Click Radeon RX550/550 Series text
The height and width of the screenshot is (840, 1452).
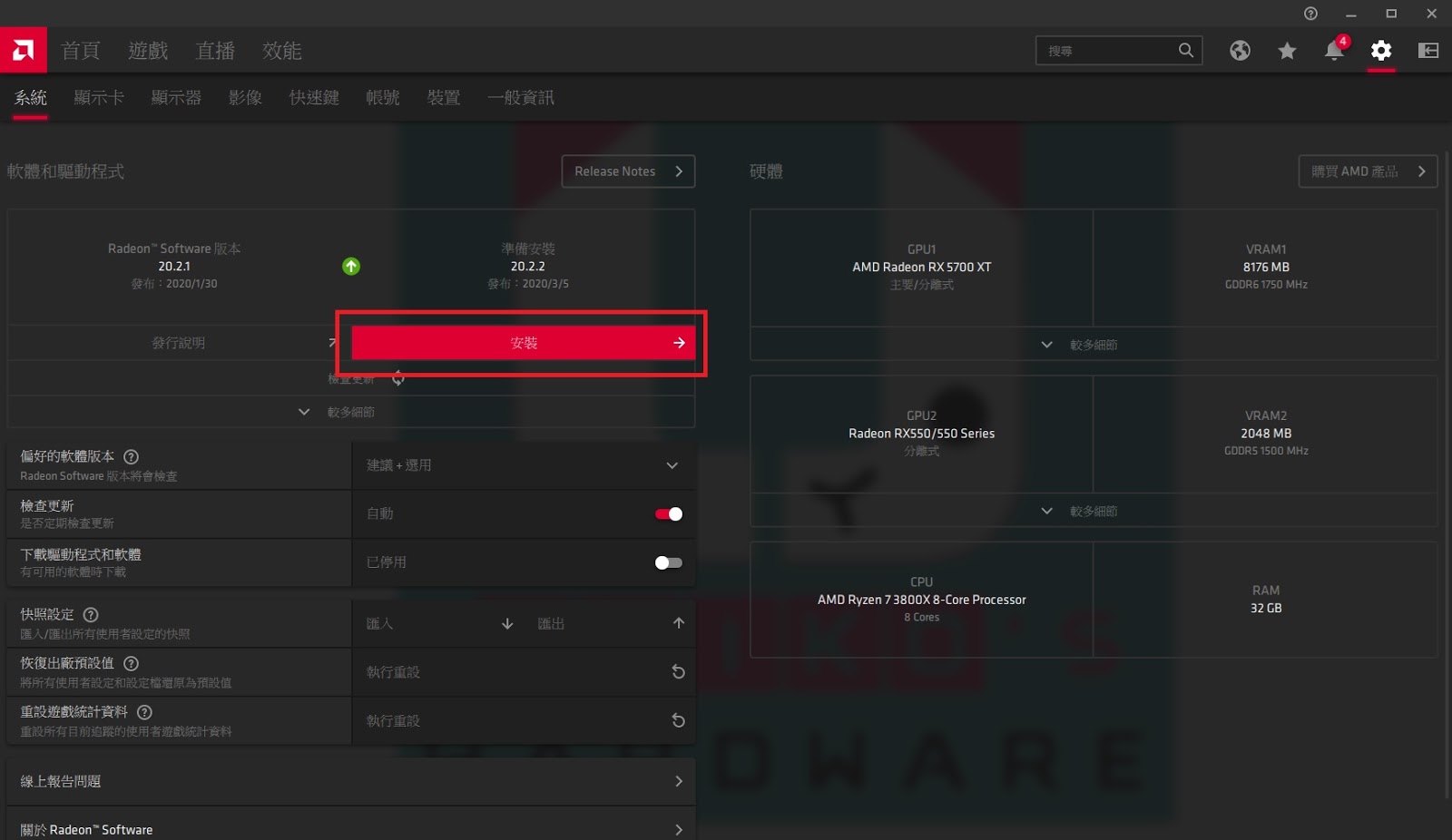pyautogui.click(x=921, y=434)
